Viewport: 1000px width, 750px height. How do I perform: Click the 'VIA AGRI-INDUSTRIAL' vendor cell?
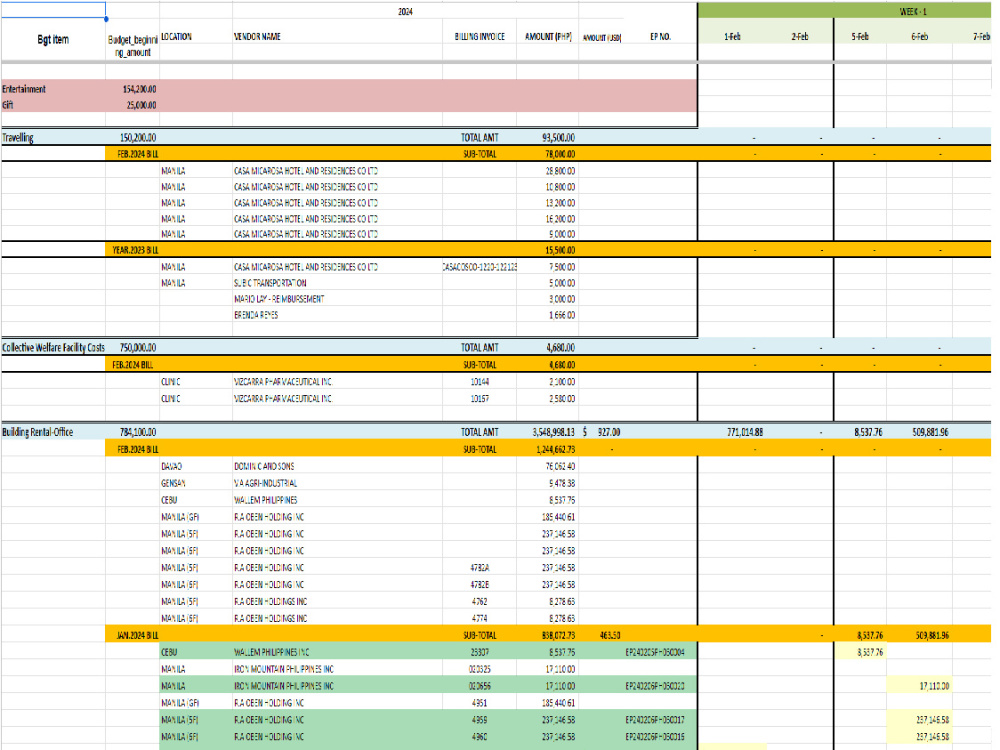coord(265,483)
